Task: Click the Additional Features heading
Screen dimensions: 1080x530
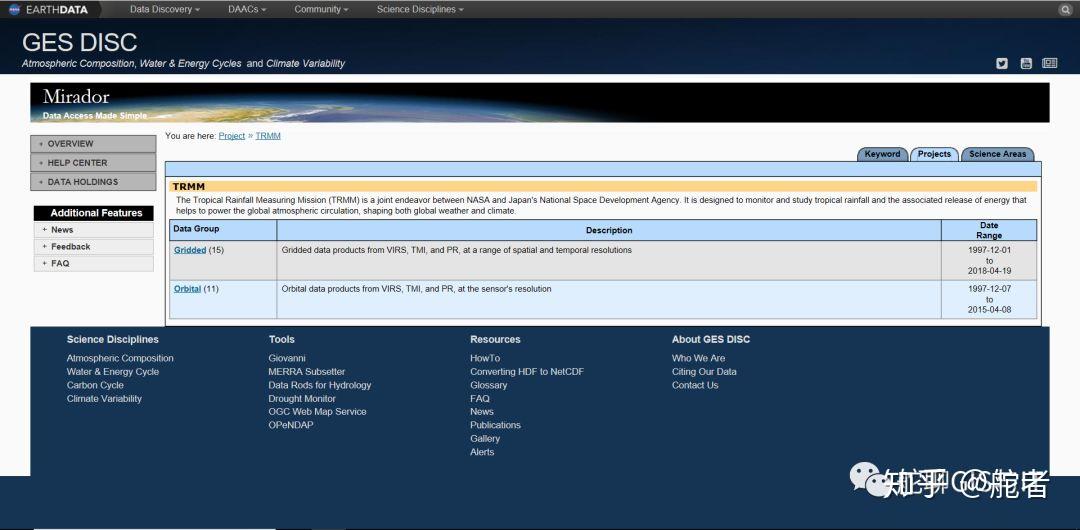Action: click(94, 213)
